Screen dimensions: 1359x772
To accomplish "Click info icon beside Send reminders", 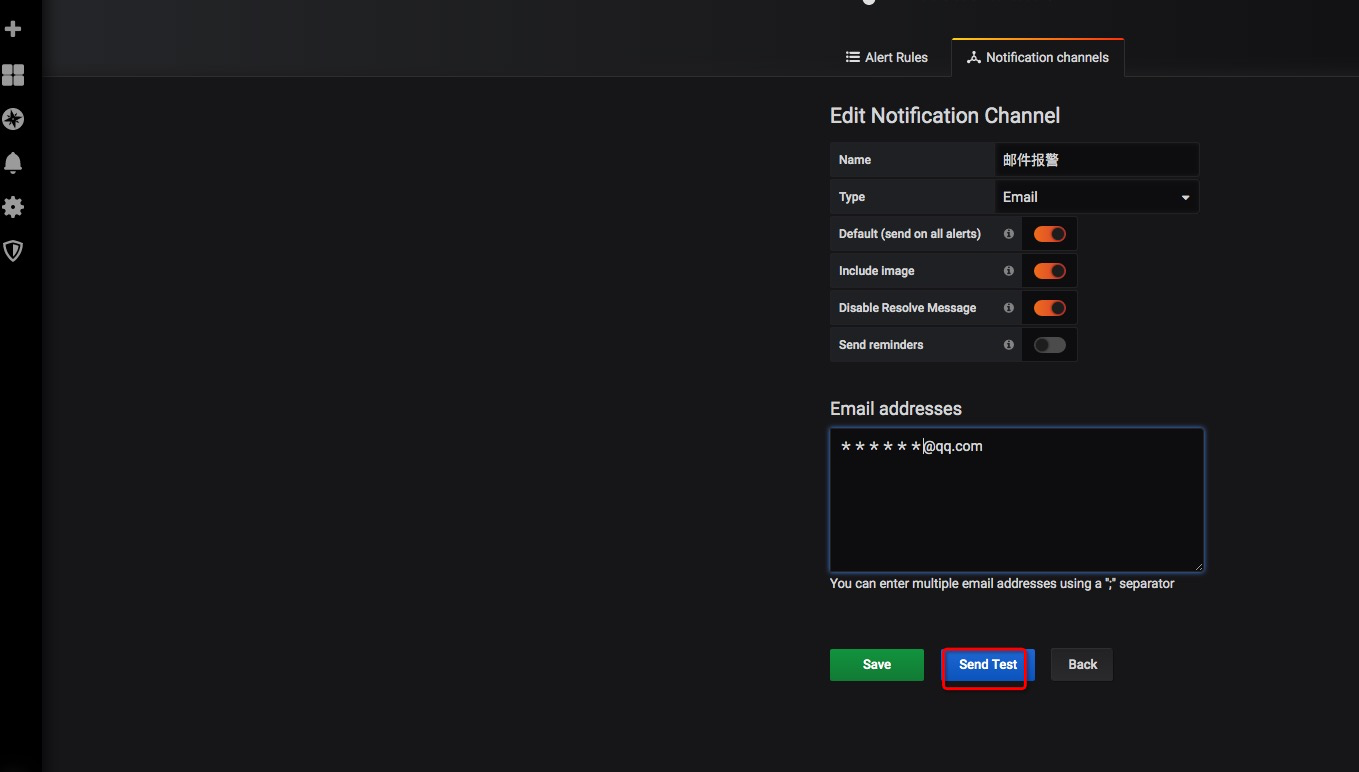I will pyautogui.click(x=1008, y=345).
